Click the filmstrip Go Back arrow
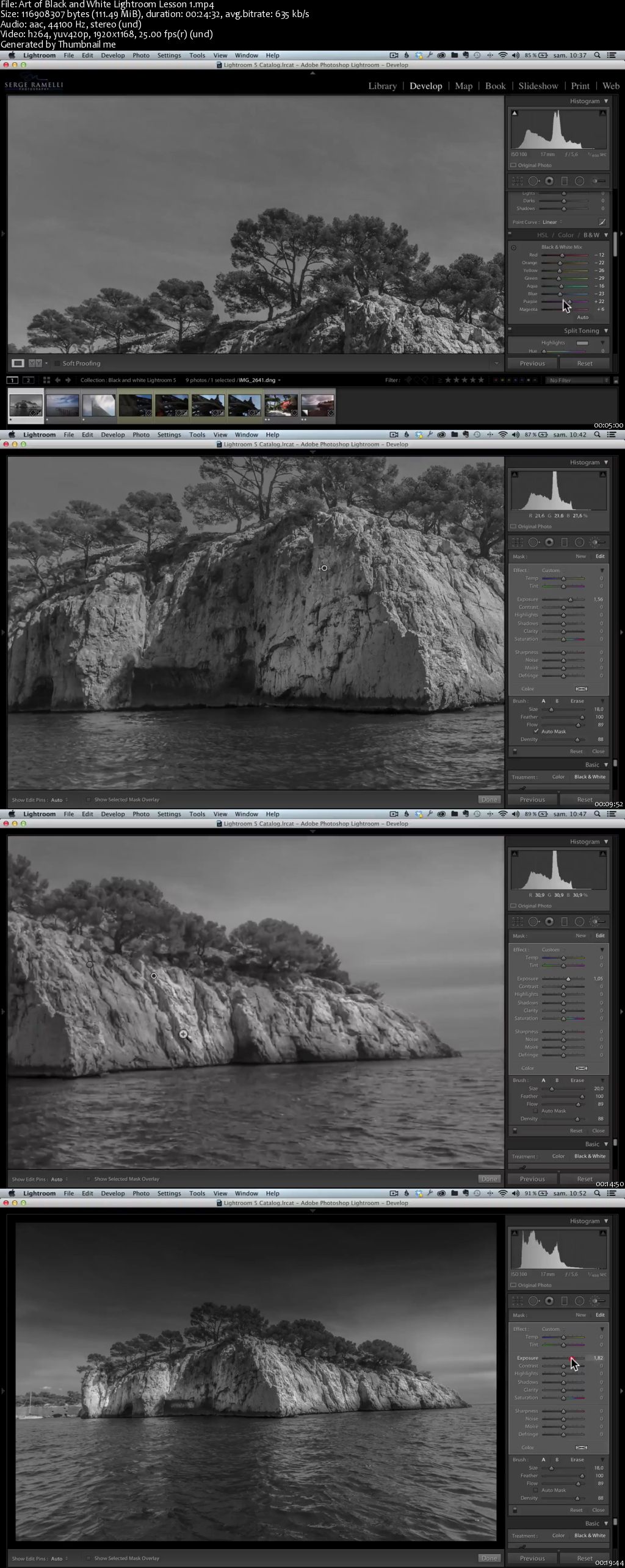The width and height of the screenshot is (625, 1568). [57, 380]
